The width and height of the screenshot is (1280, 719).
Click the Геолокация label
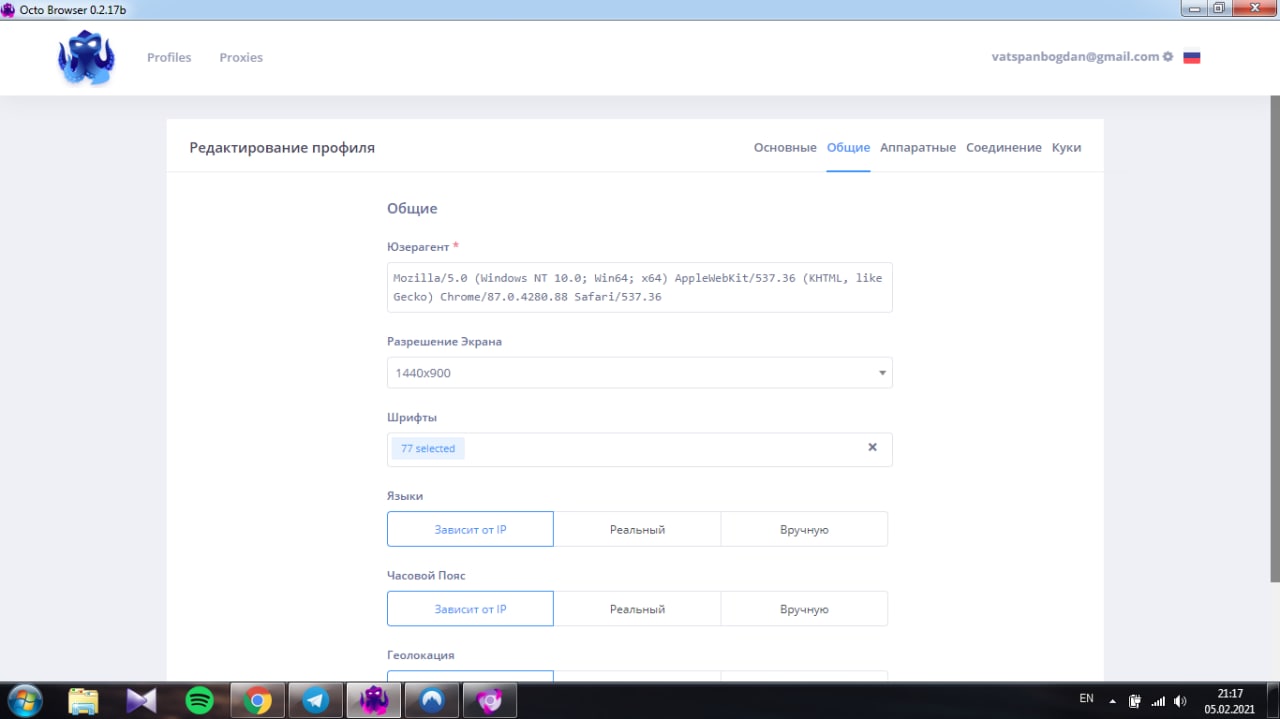[x=420, y=655]
